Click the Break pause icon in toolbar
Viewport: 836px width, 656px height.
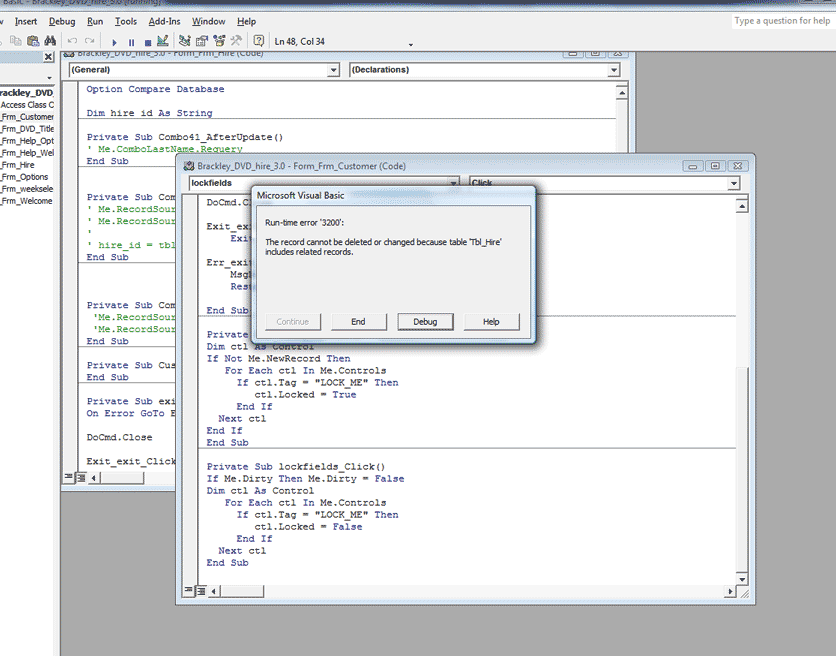pos(131,42)
